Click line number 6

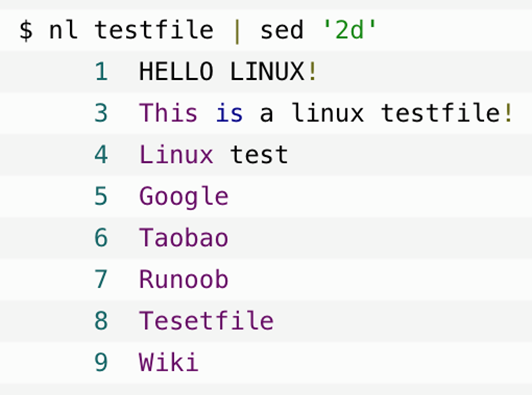point(101,238)
